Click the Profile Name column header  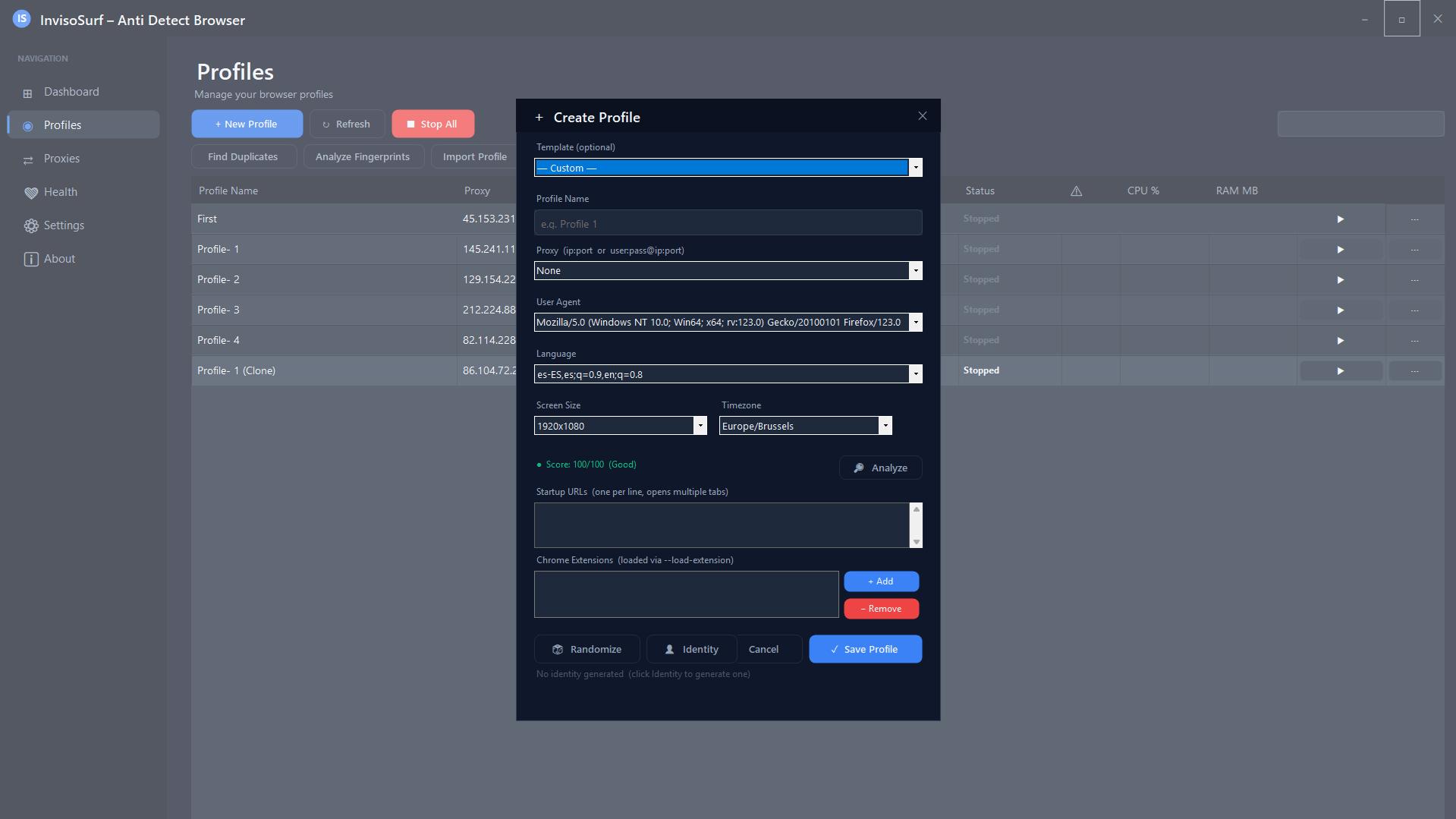(228, 191)
